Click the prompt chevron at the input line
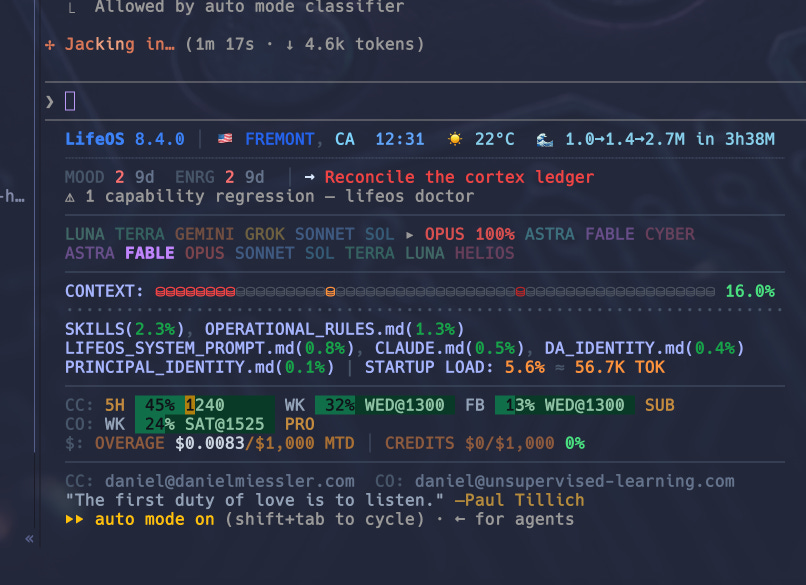This screenshot has width=806, height=585. (x=50, y=102)
